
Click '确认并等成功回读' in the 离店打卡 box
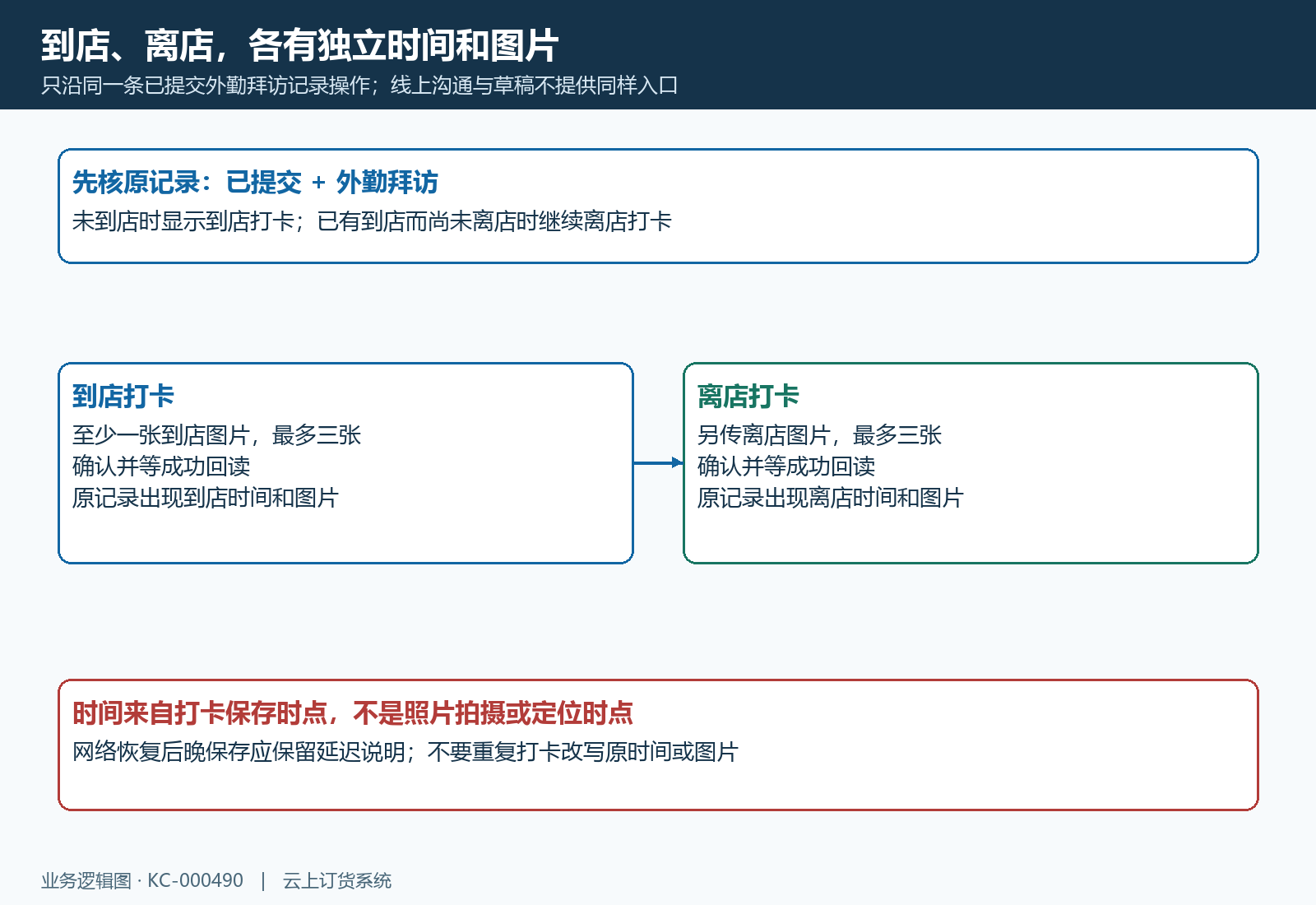click(786, 466)
